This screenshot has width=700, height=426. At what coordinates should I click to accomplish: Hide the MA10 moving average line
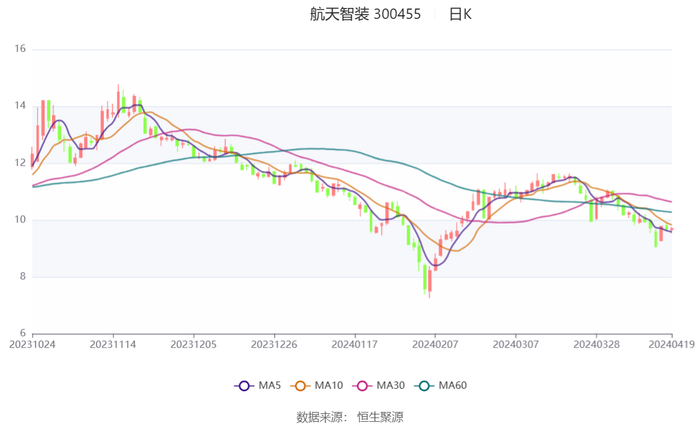pos(301,385)
